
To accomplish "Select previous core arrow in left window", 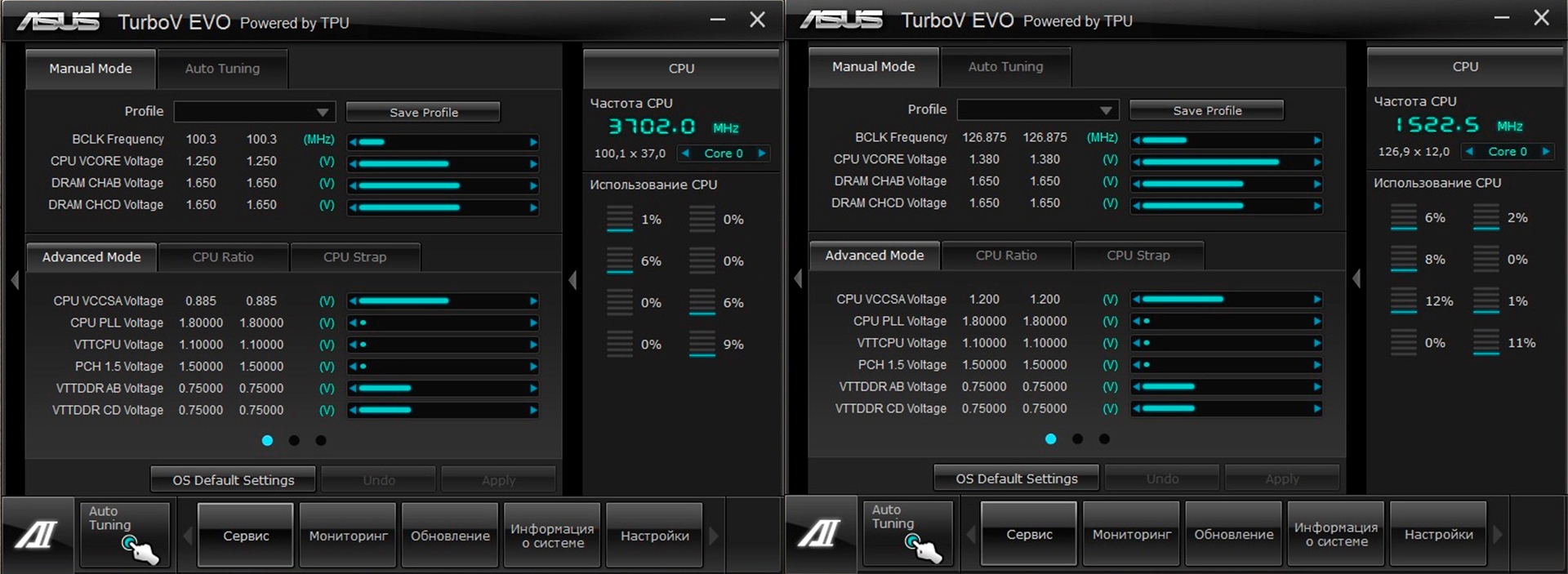I will pos(685,153).
